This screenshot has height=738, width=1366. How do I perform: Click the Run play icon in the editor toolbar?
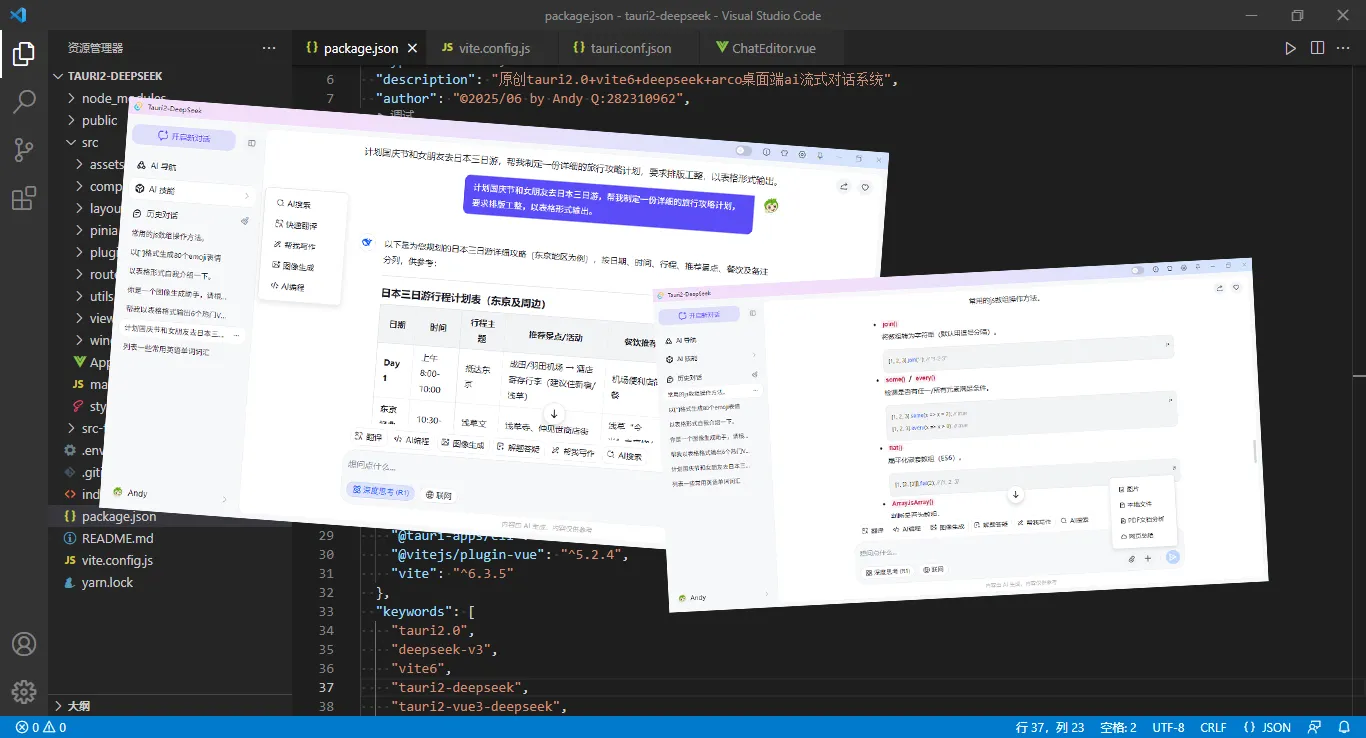click(x=1291, y=48)
